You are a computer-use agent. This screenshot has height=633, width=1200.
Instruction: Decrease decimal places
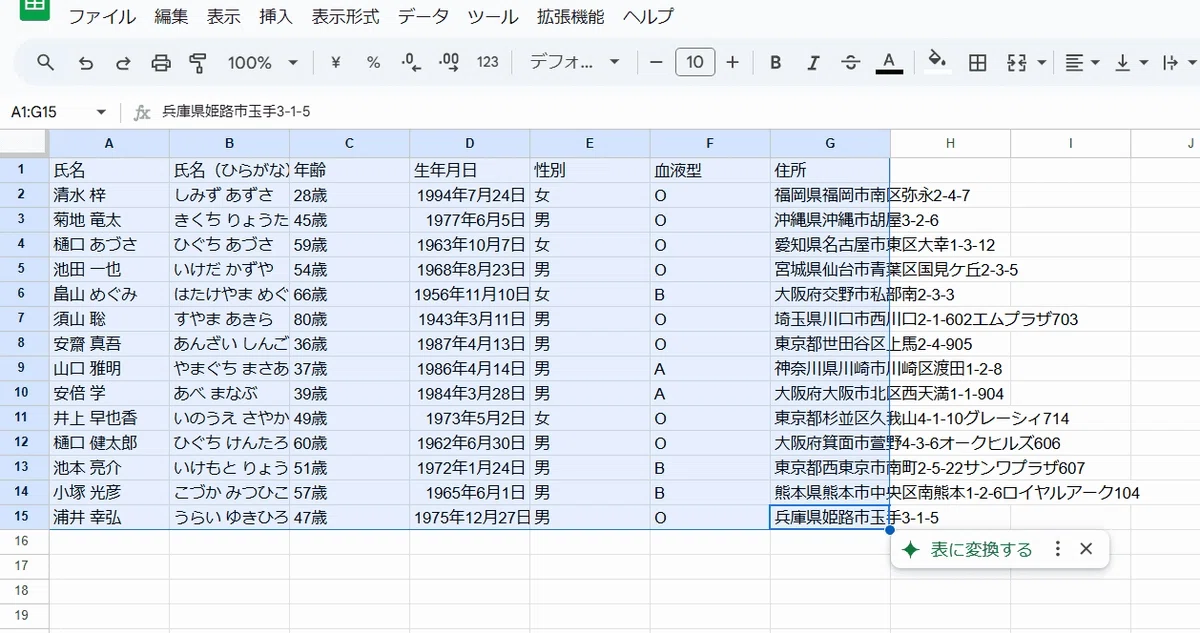pos(411,62)
